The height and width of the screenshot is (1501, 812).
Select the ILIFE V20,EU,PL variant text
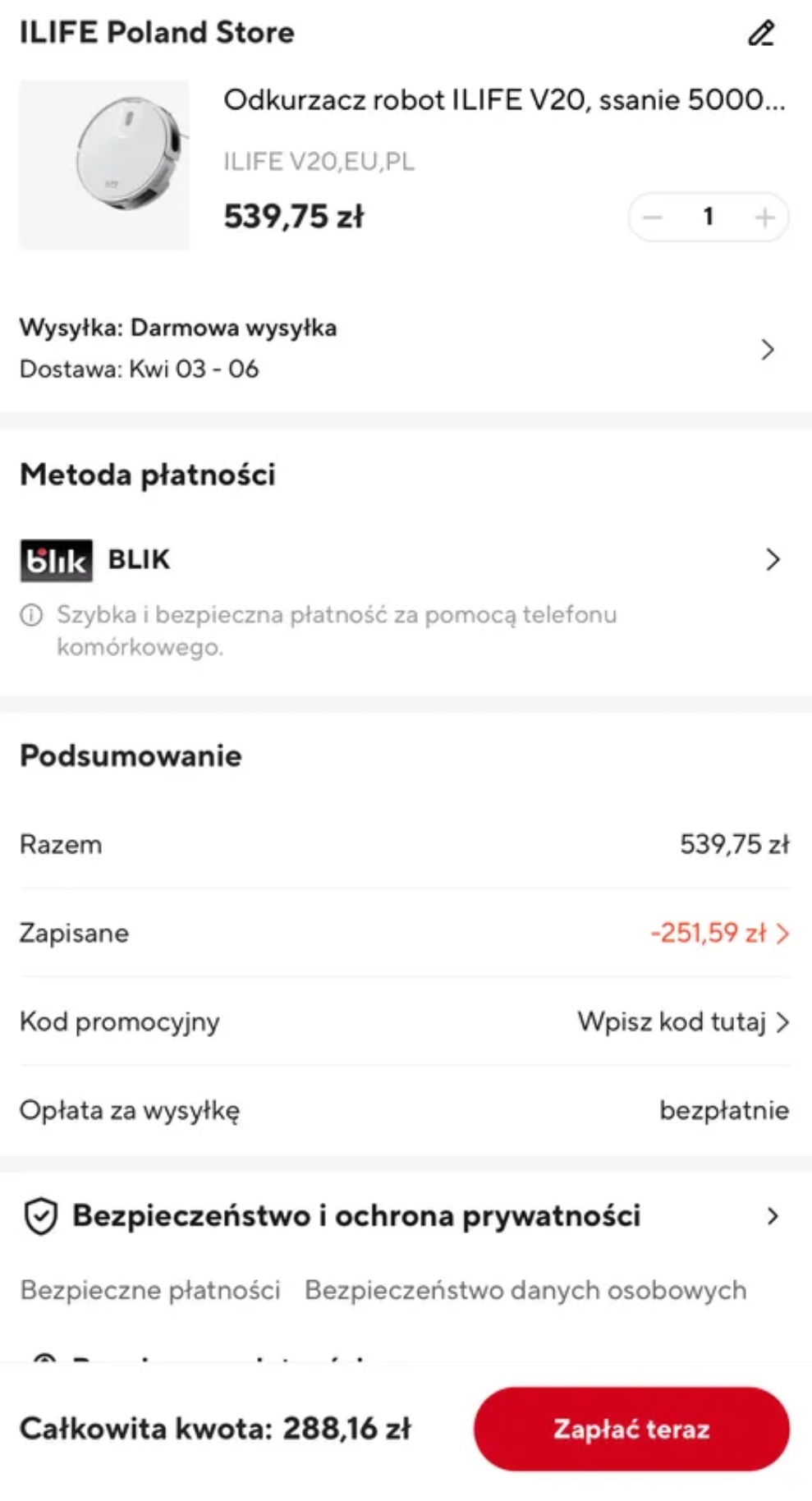pyautogui.click(x=319, y=161)
